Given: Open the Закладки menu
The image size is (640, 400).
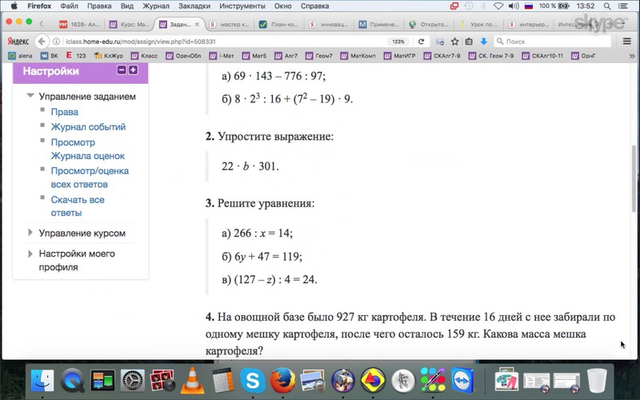Looking at the screenshot, I should (194, 6).
